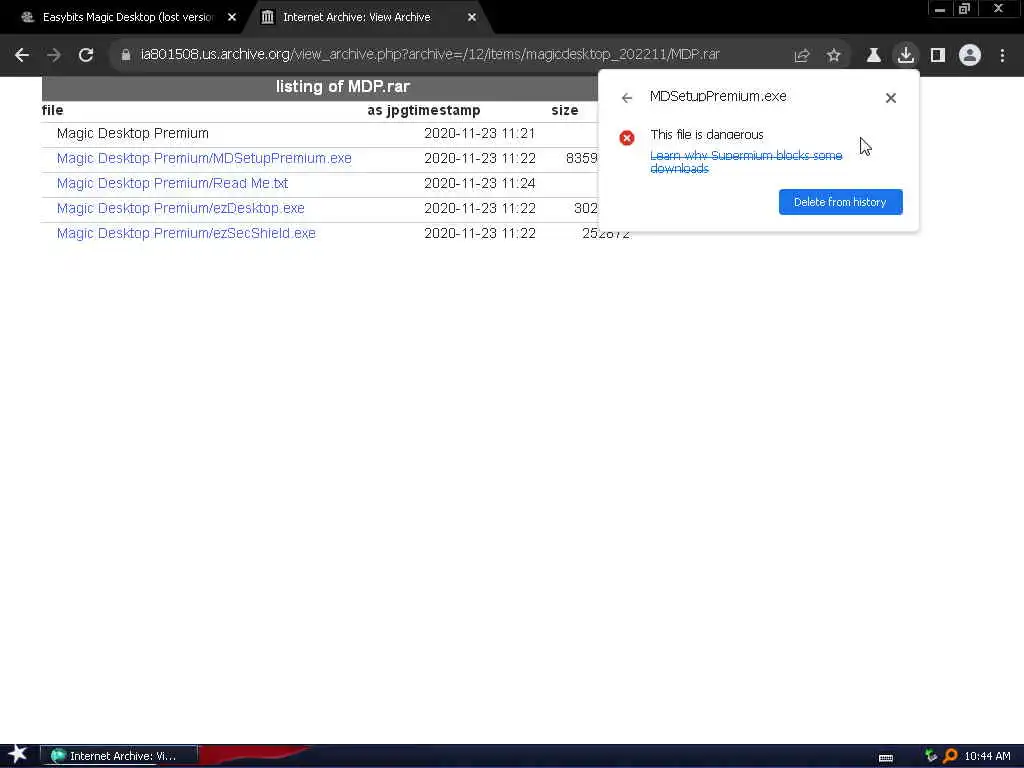Viewport: 1024px width, 768px height.
Task: Close the MDSetupPremium.exe download bubble
Action: pyautogui.click(x=891, y=98)
